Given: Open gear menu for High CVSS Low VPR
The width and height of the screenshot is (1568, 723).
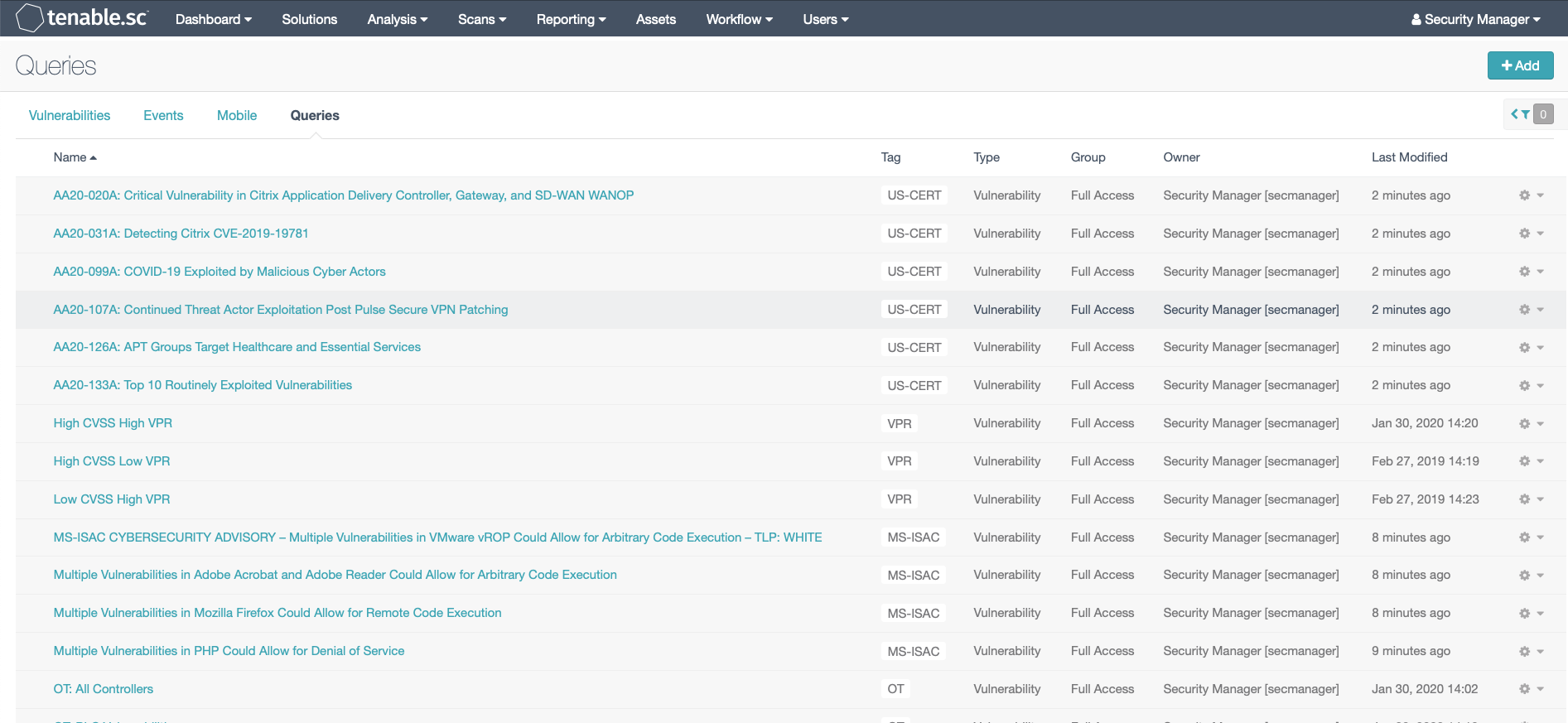Looking at the screenshot, I should pos(1531,461).
